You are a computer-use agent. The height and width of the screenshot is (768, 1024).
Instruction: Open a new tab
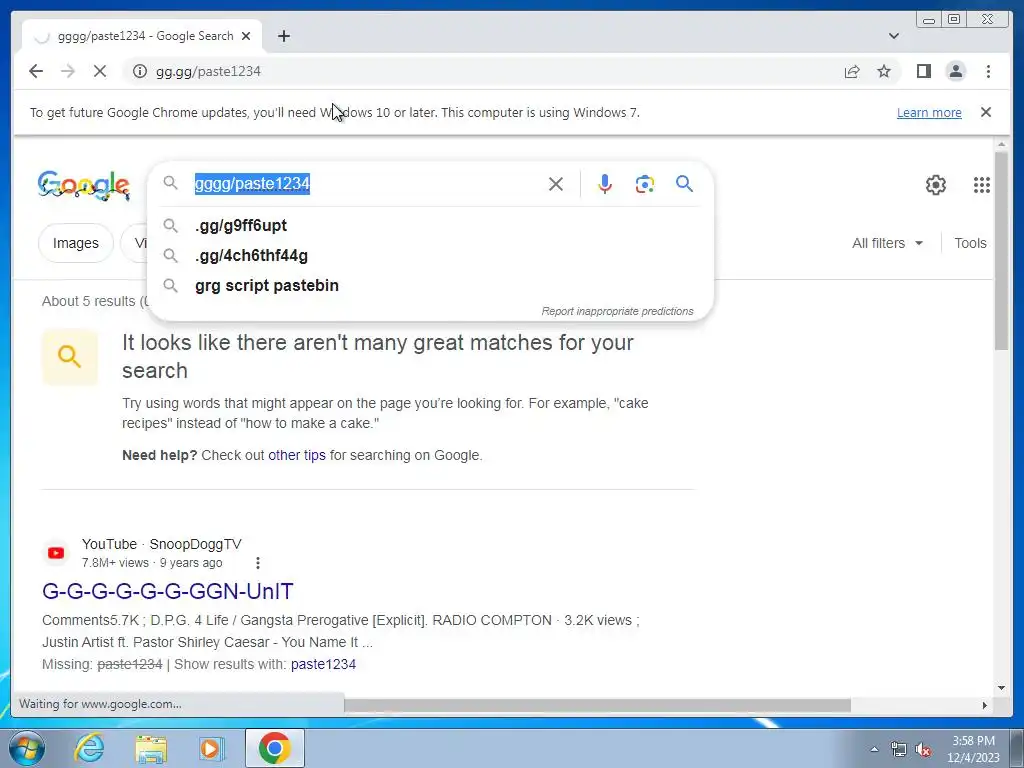tap(283, 36)
